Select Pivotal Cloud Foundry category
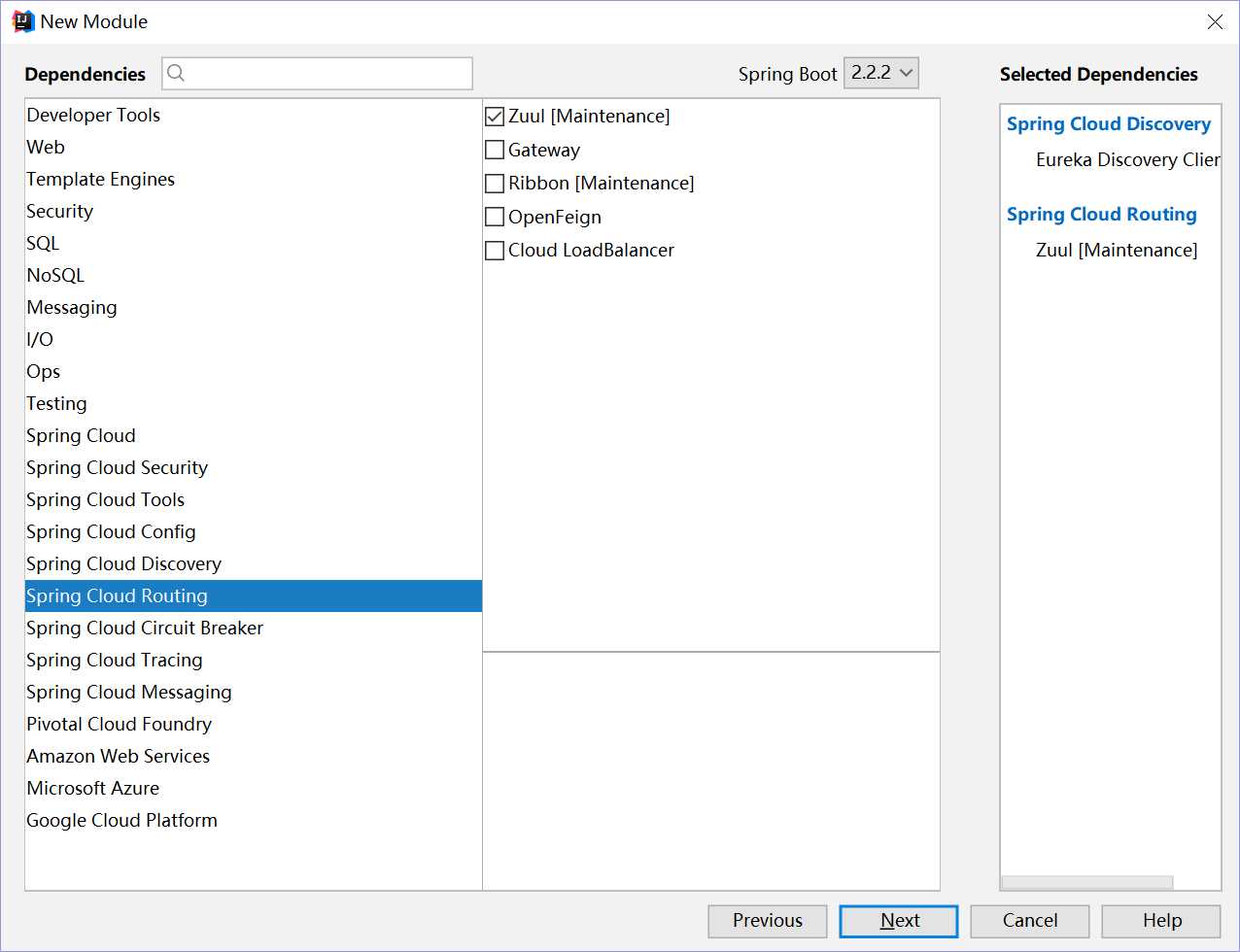 click(254, 724)
